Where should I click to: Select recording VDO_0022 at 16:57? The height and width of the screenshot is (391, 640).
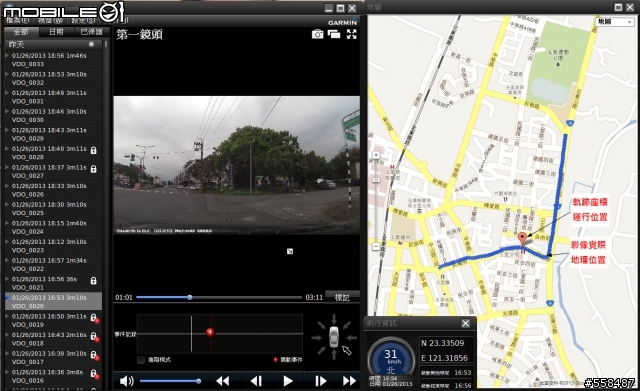click(53, 264)
